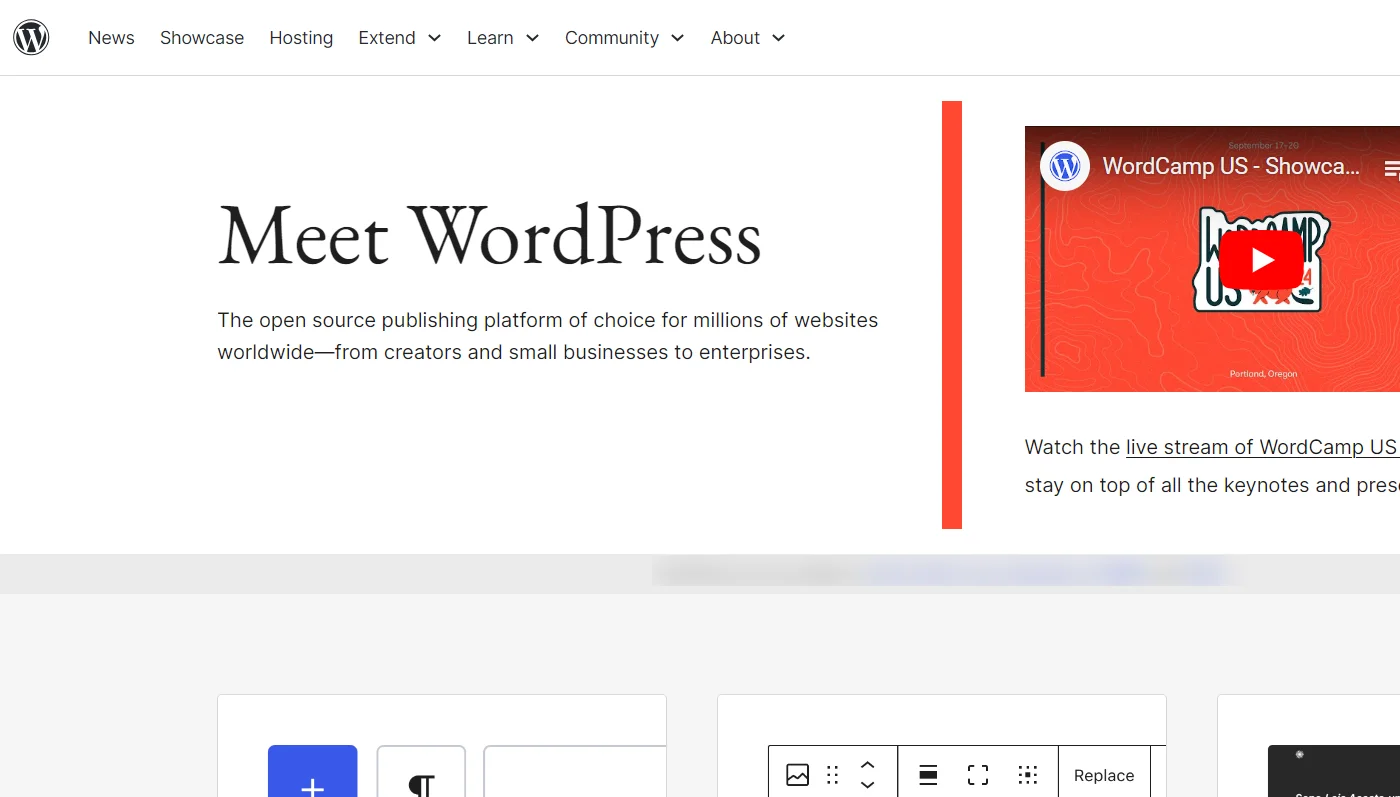This screenshot has height=797, width=1400.
Task: Click the blue plus add-block button
Action: pyautogui.click(x=312, y=771)
